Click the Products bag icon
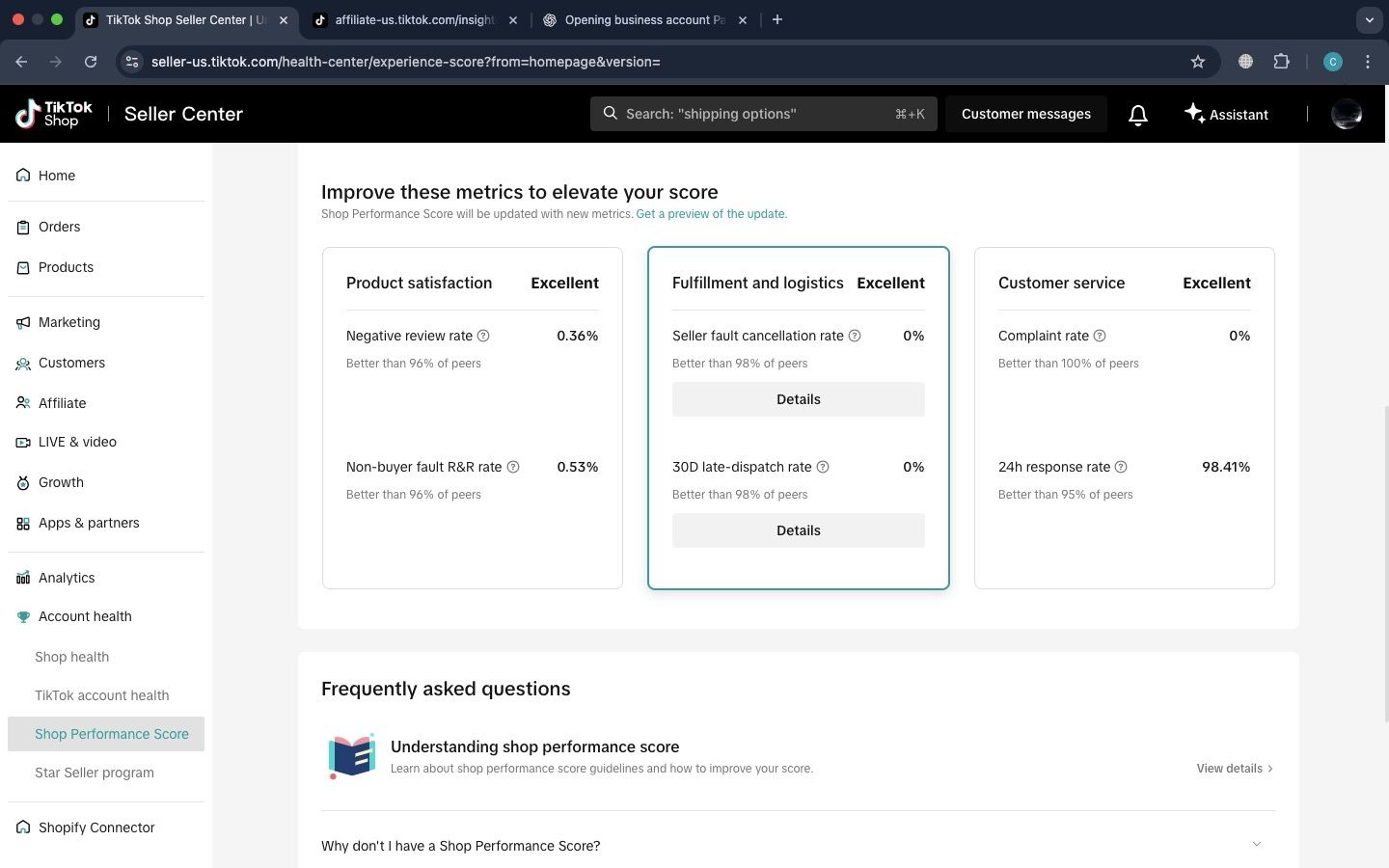 [x=23, y=267]
